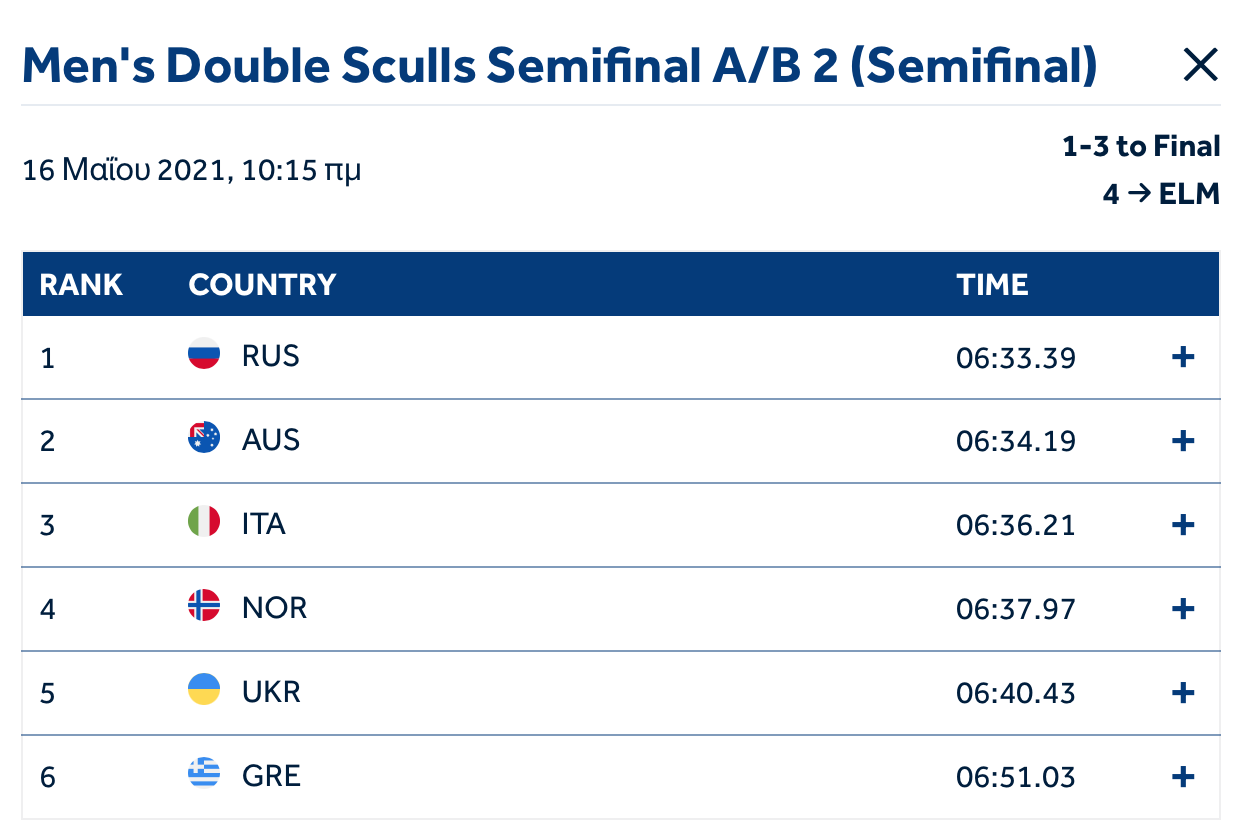Expand the GRE result row

click(1183, 776)
